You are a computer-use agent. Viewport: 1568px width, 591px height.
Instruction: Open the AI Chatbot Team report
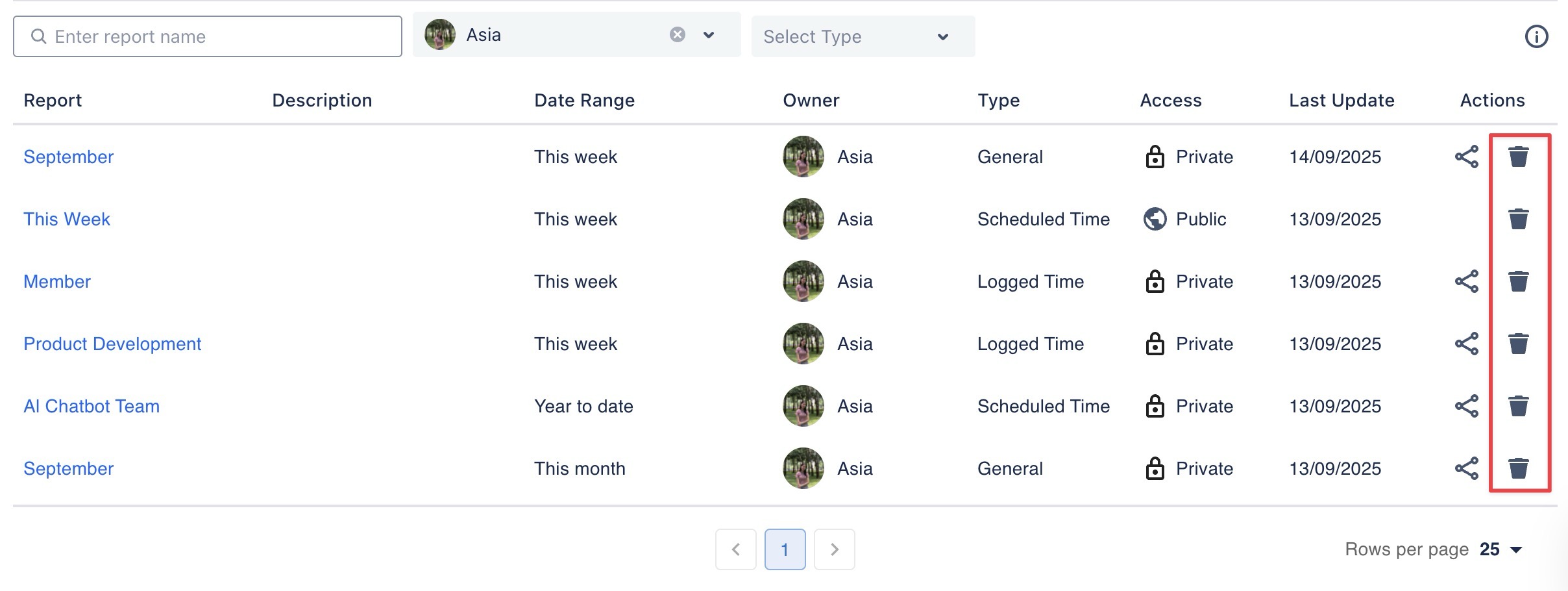tap(92, 406)
